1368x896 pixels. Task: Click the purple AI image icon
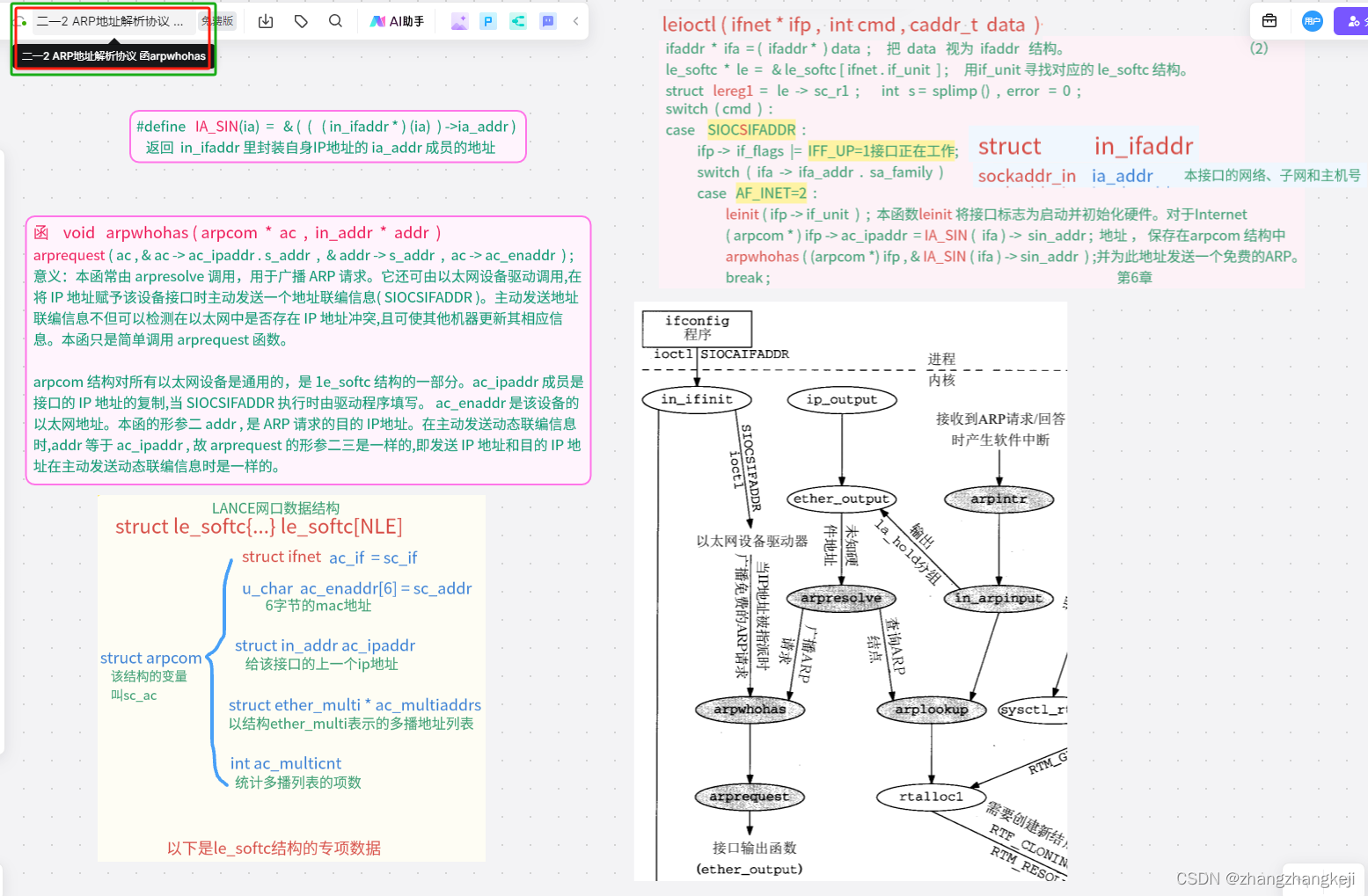pyautogui.click(x=459, y=21)
